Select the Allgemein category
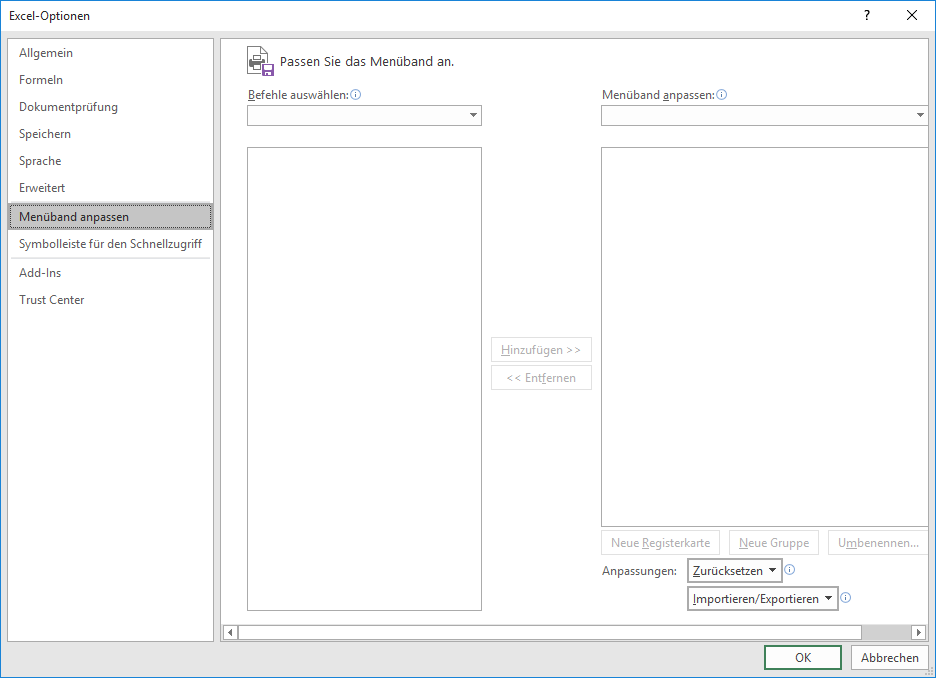Image resolution: width=936 pixels, height=678 pixels. pos(110,53)
